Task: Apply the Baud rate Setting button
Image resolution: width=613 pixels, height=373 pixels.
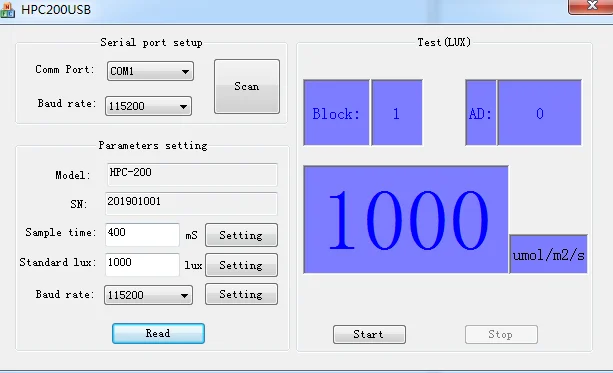Action: (241, 294)
